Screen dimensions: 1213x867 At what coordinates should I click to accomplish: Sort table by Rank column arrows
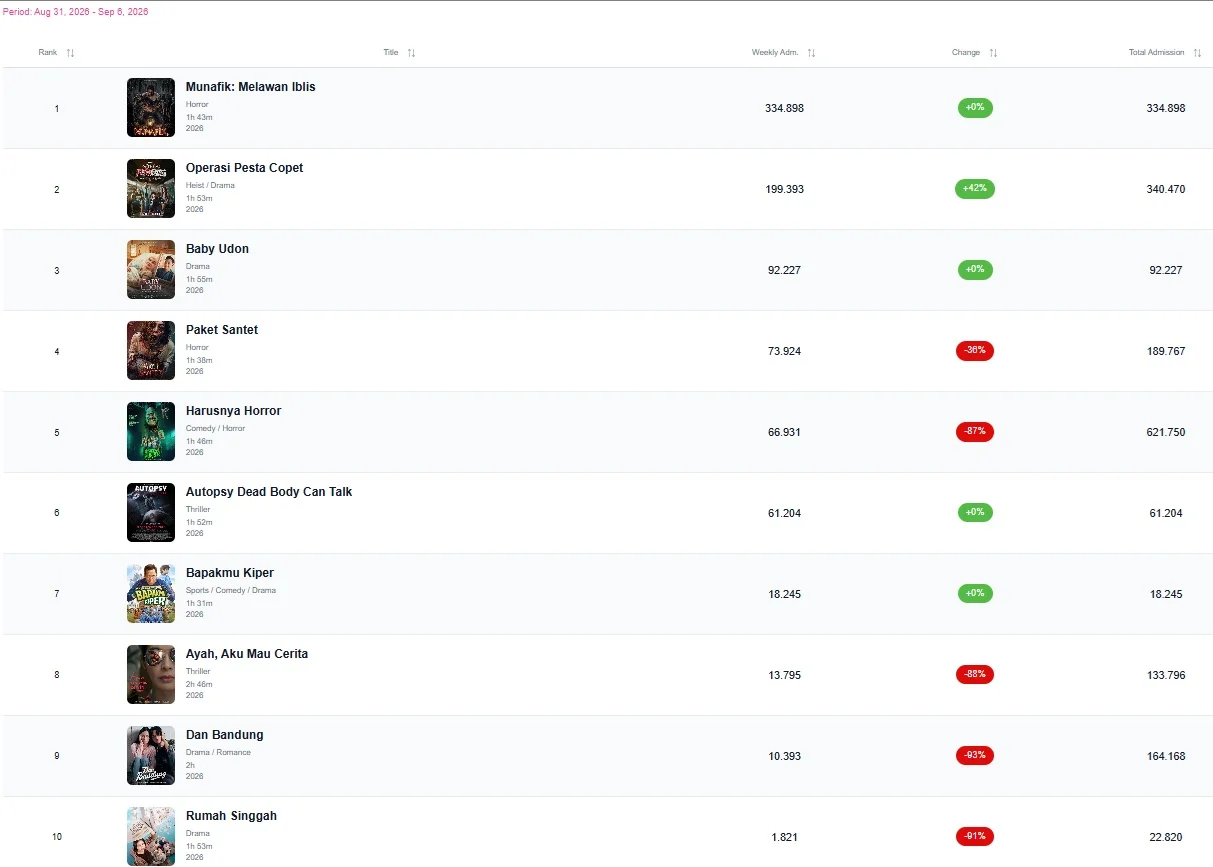point(70,53)
